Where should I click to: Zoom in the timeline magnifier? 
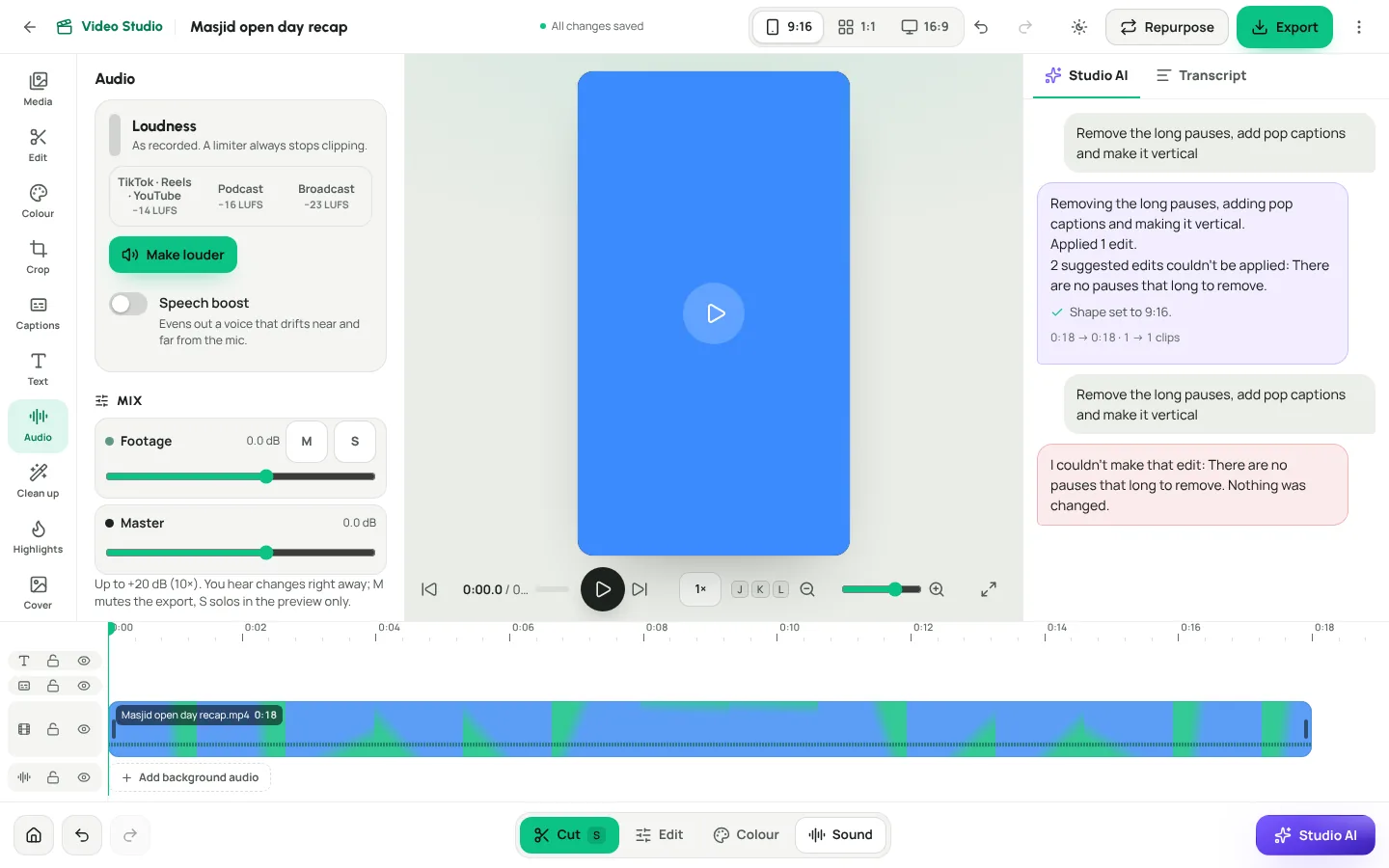(x=936, y=589)
